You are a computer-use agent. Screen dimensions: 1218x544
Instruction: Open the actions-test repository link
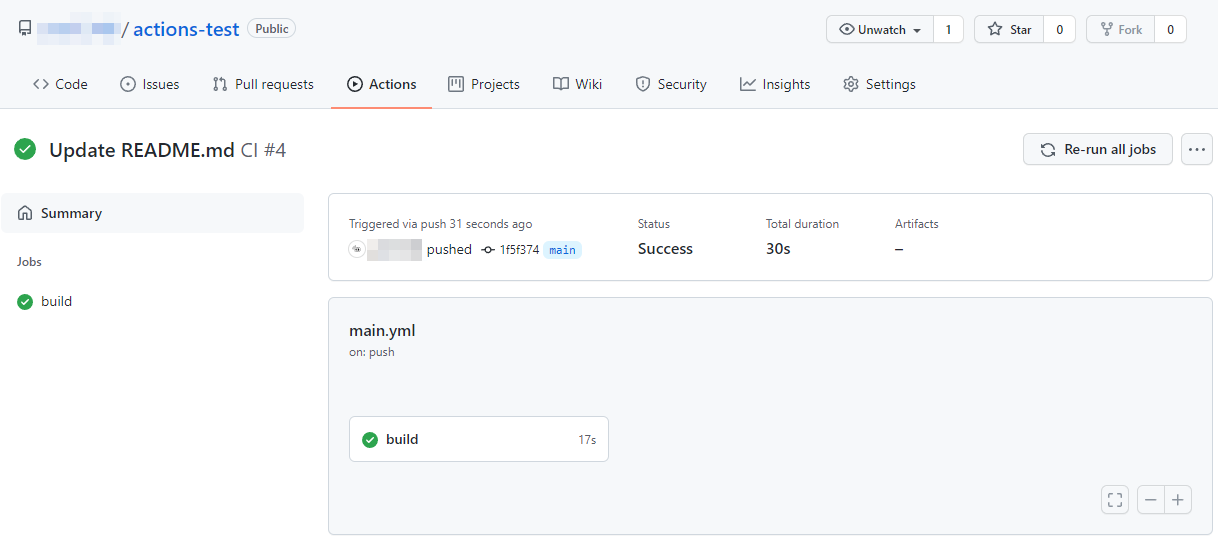click(x=186, y=29)
